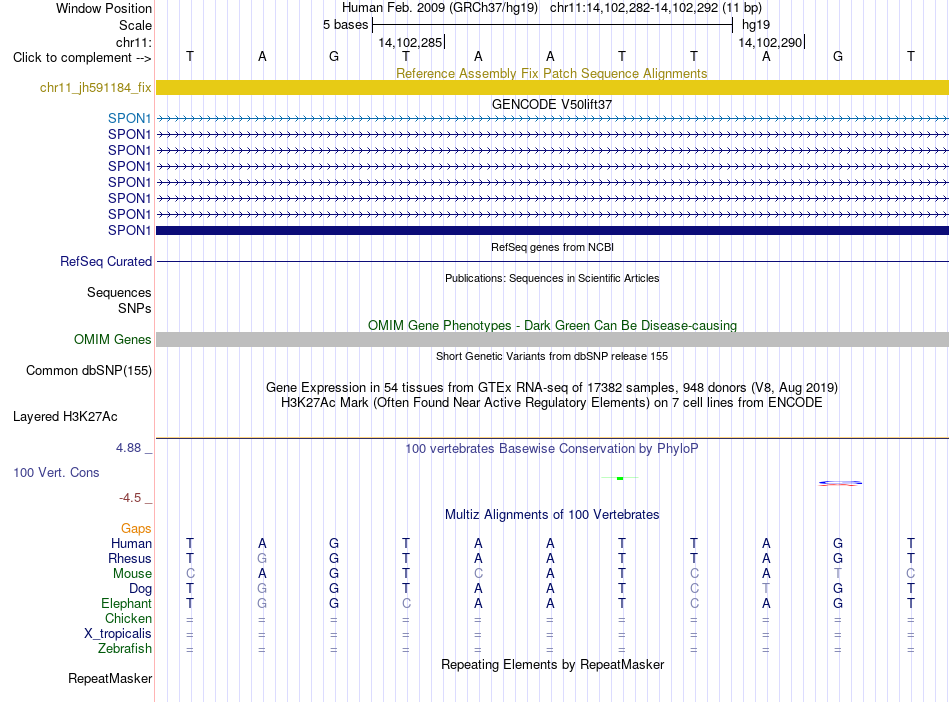Open the RefSeq genes from NCBI title
The width and height of the screenshot is (950, 702).
click(x=552, y=247)
